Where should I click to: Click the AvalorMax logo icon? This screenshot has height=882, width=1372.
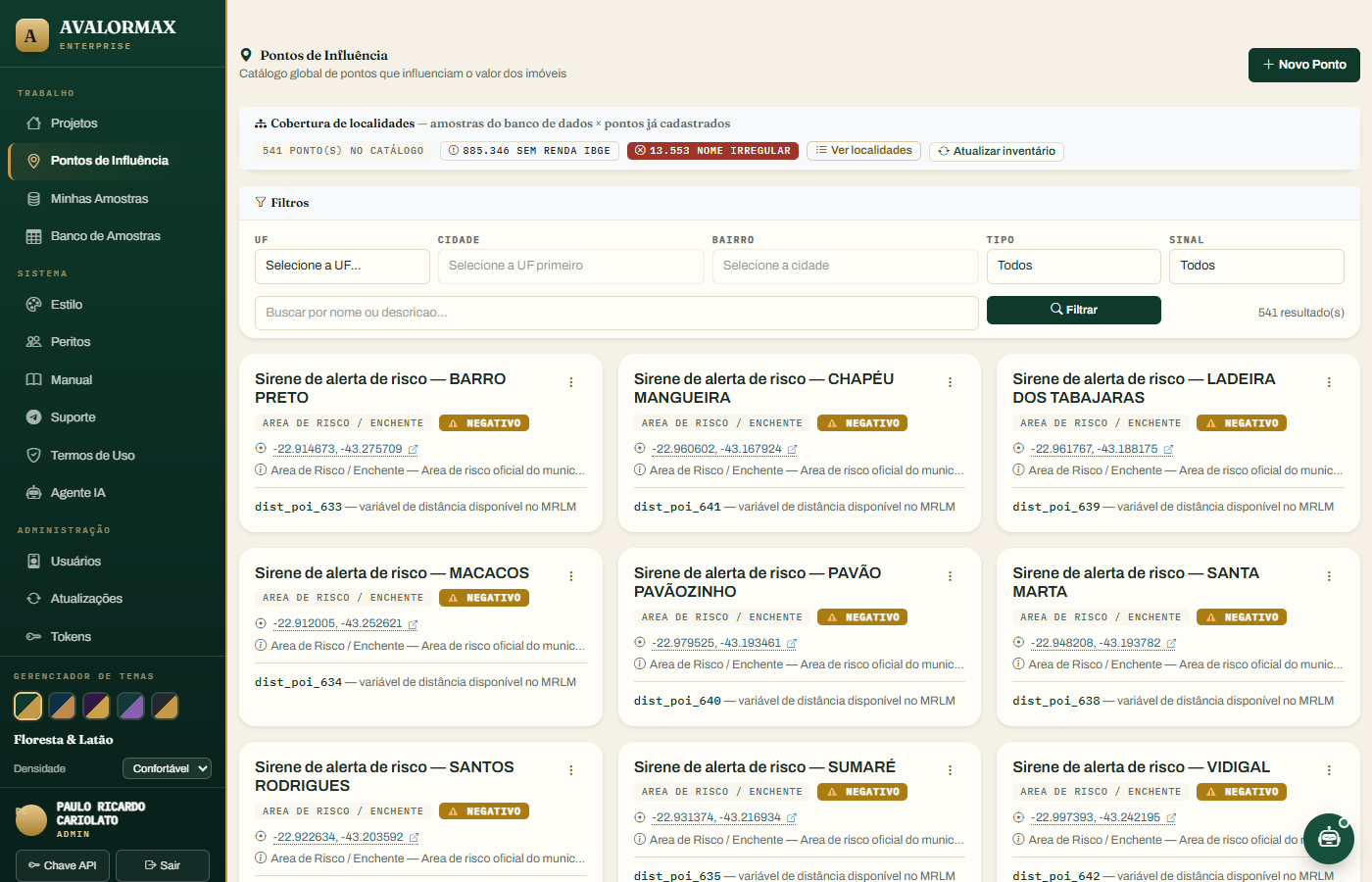pyautogui.click(x=31, y=35)
